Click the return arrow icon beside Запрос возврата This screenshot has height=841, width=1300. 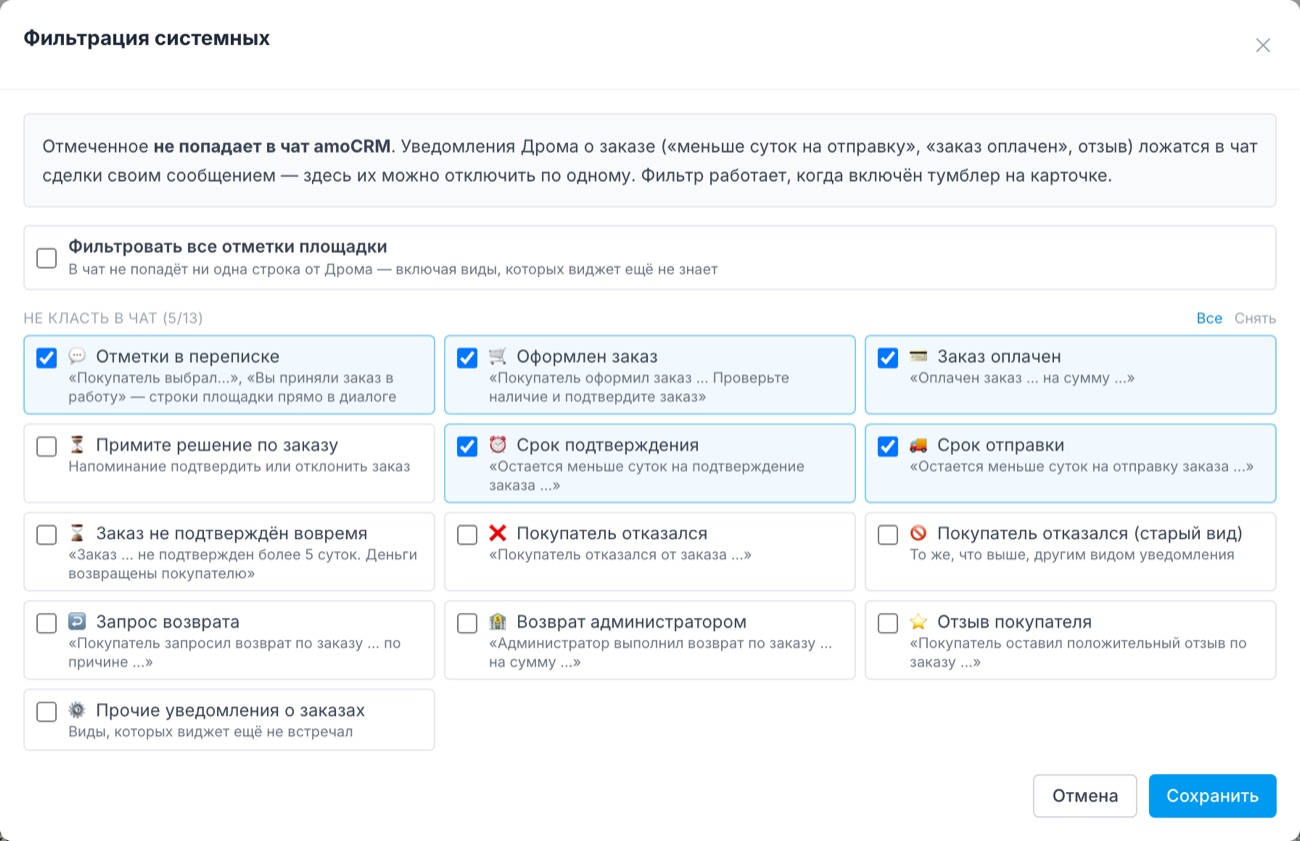(77, 622)
